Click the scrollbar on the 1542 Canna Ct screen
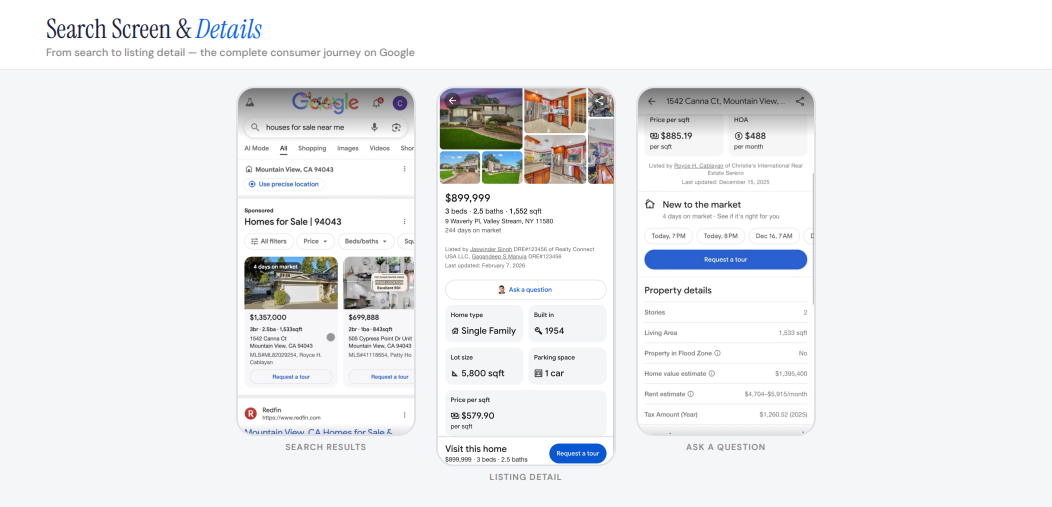This screenshot has height=507, width=1052. click(x=812, y=238)
